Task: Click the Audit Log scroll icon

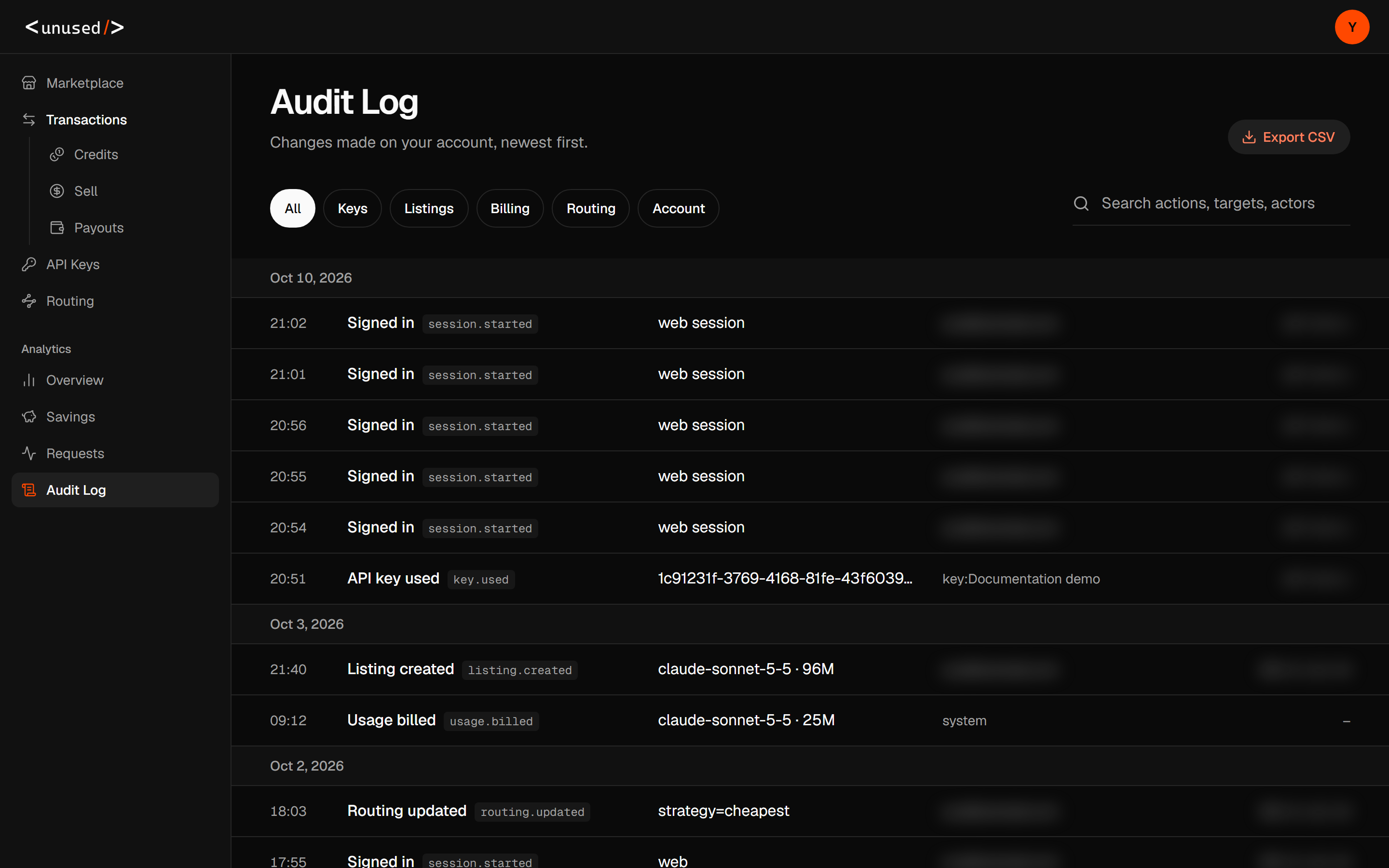Action: pos(29,490)
